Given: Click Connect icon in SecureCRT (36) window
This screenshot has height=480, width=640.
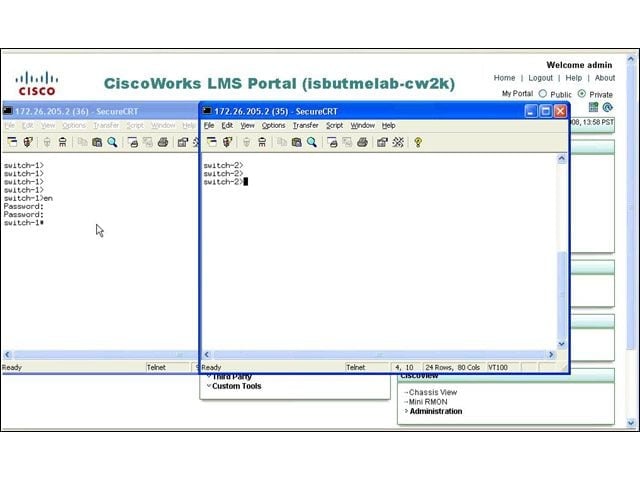Looking at the screenshot, I should pos(12,142).
